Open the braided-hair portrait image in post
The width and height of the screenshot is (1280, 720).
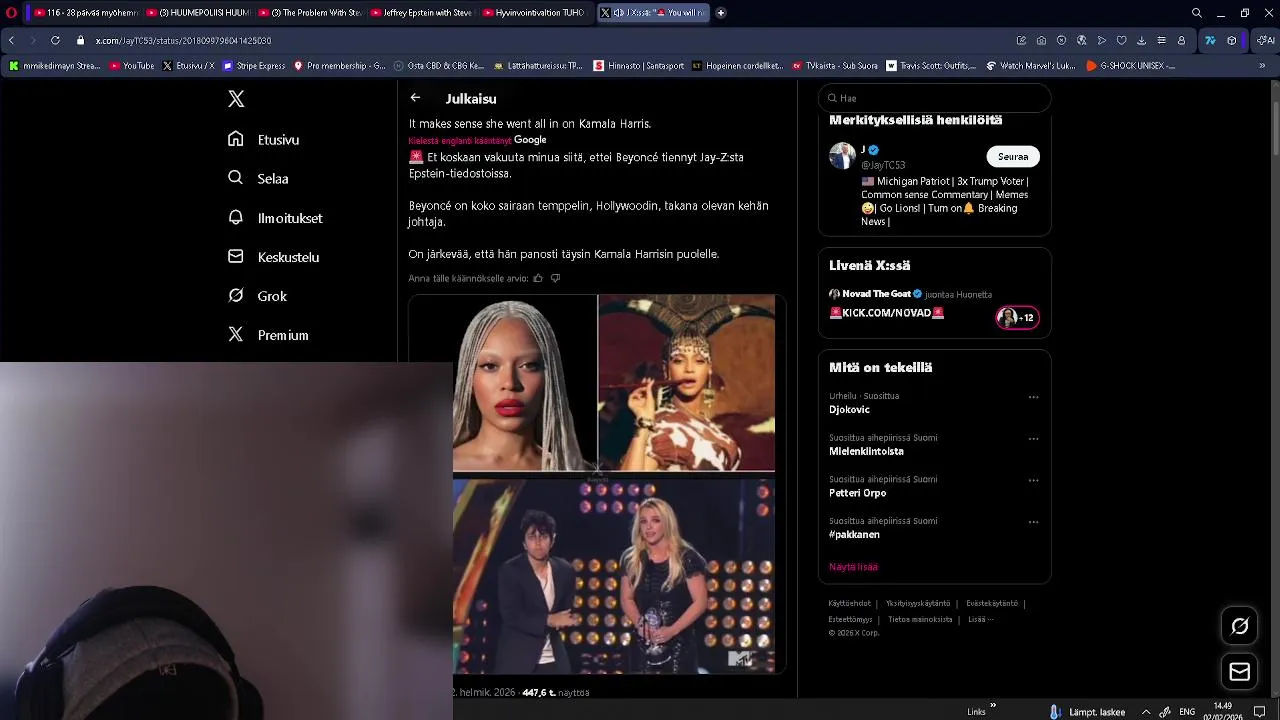pyautogui.click(x=525, y=382)
